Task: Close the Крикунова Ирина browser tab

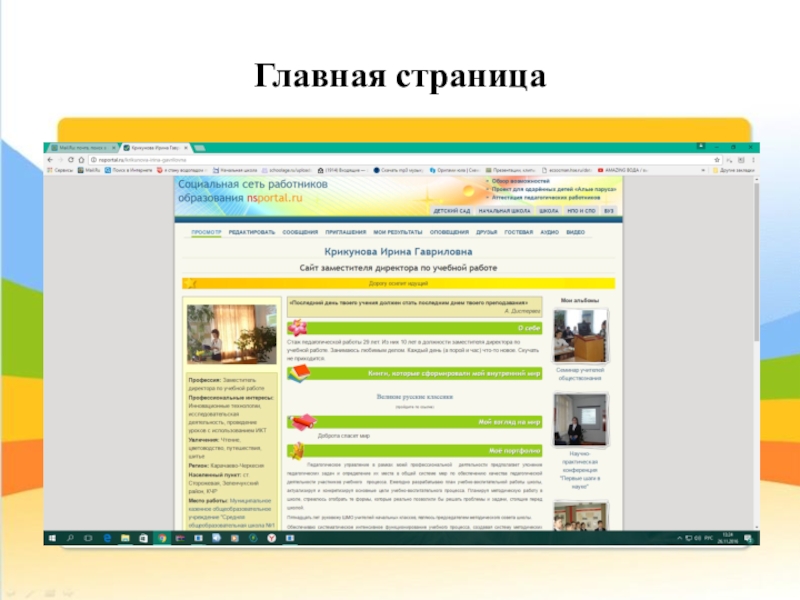Action: coord(186,148)
